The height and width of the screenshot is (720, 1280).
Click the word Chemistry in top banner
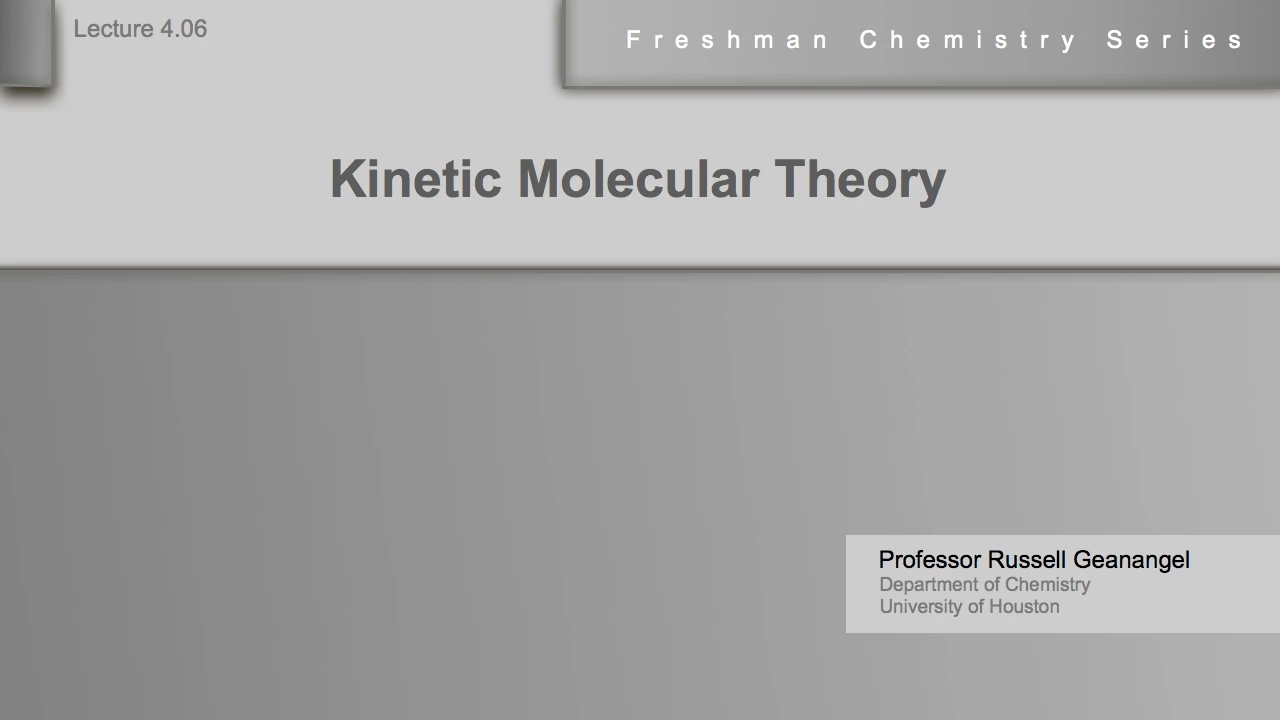[x=968, y=40]
